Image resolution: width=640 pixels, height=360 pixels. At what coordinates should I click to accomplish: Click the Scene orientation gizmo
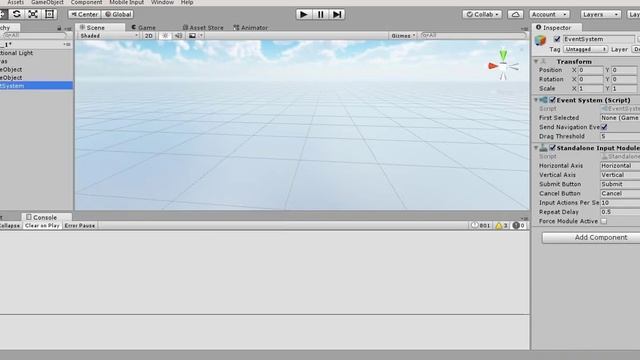(503, 65)
